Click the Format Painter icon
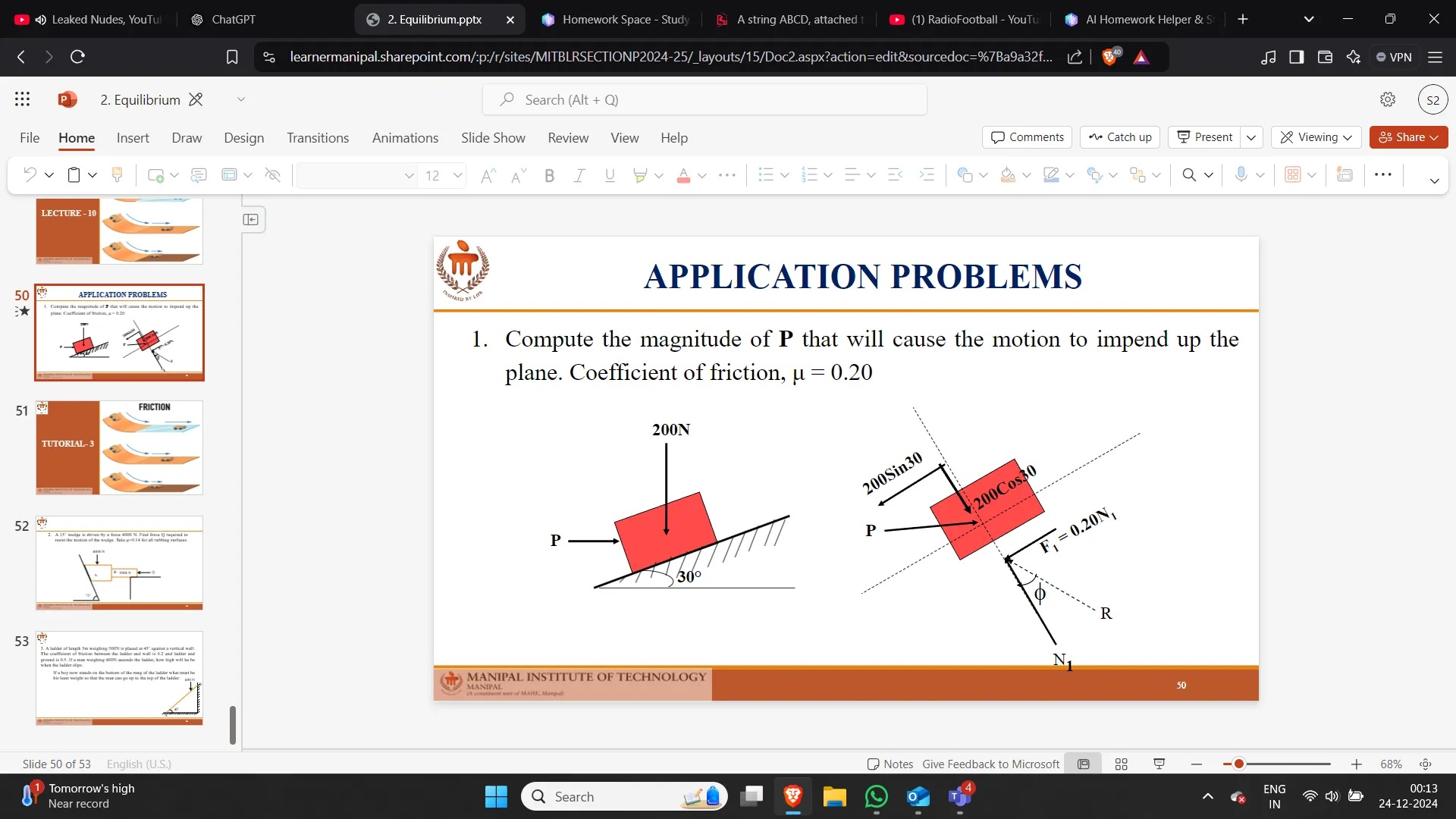The height and width of the screenshot is (819, 1456). [117, 175]
